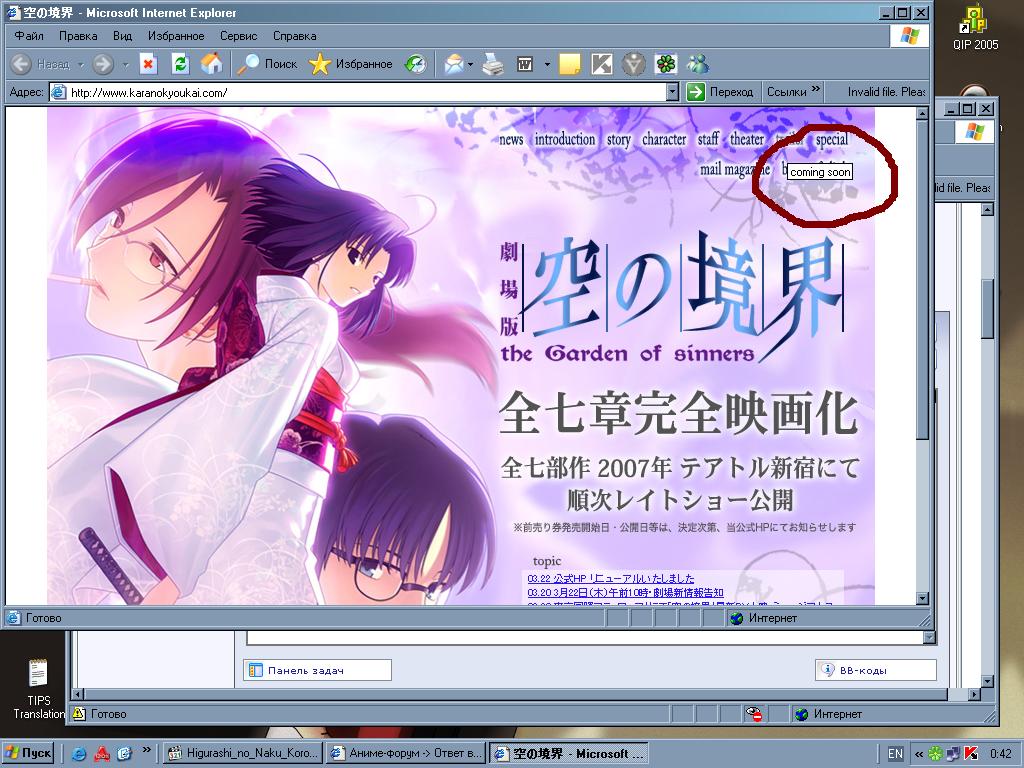Print the page with printer icon
The height and width of the screenshot is (768, 1024).
pos(493,64)
